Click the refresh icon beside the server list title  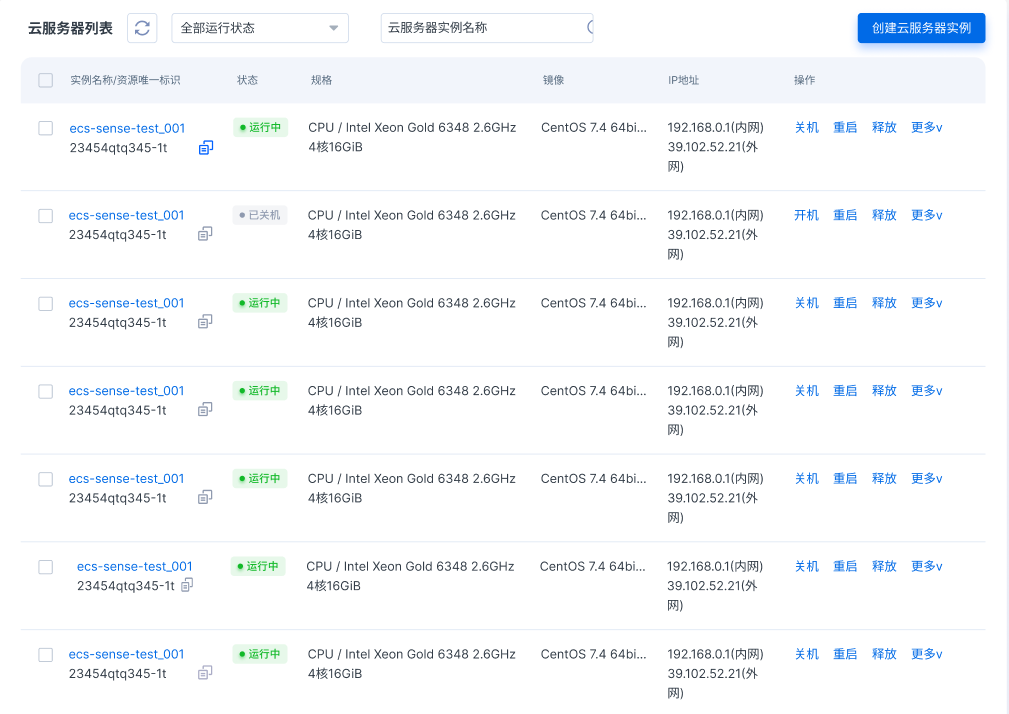click(x=142, y=28)
